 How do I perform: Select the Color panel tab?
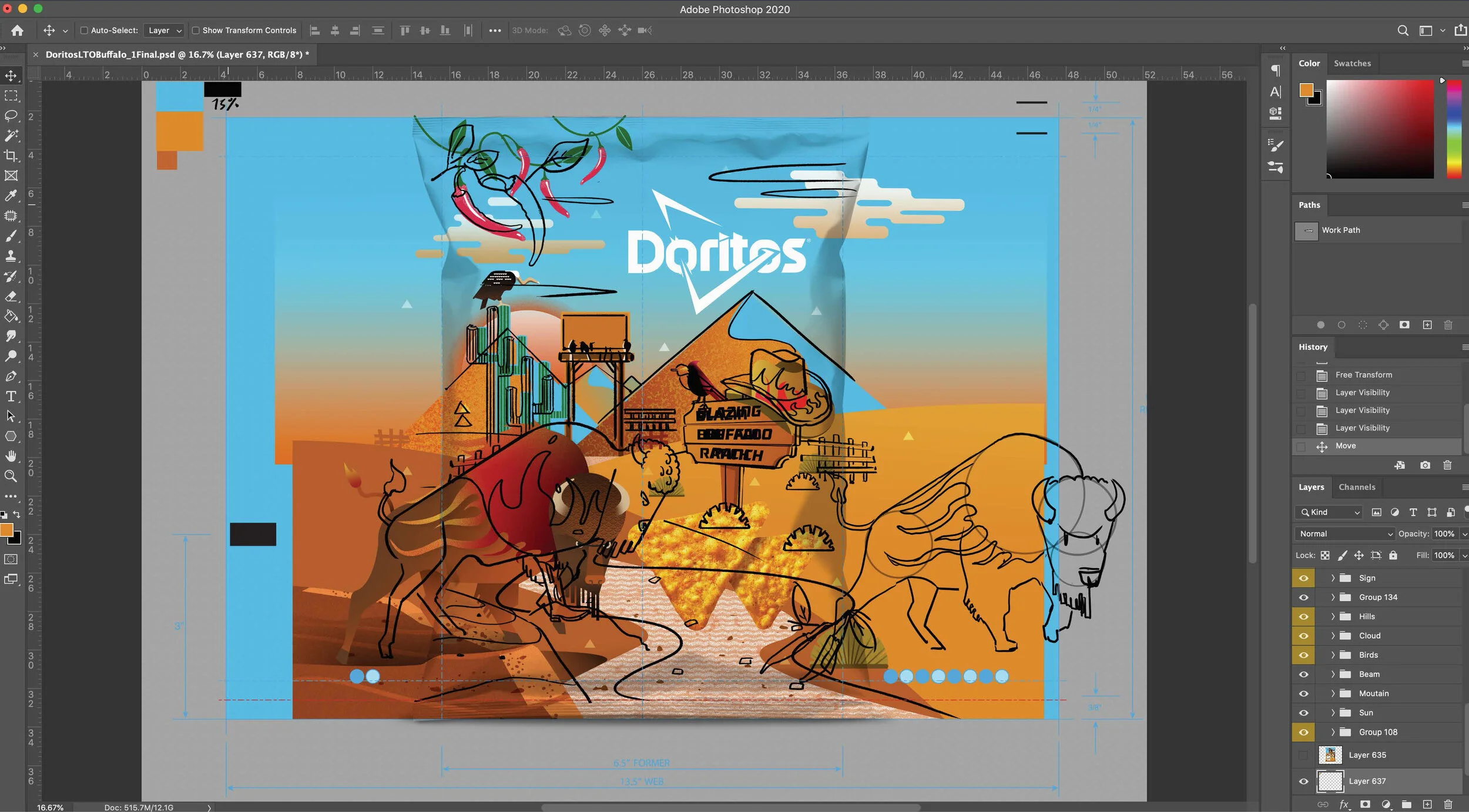[1309, 63]
